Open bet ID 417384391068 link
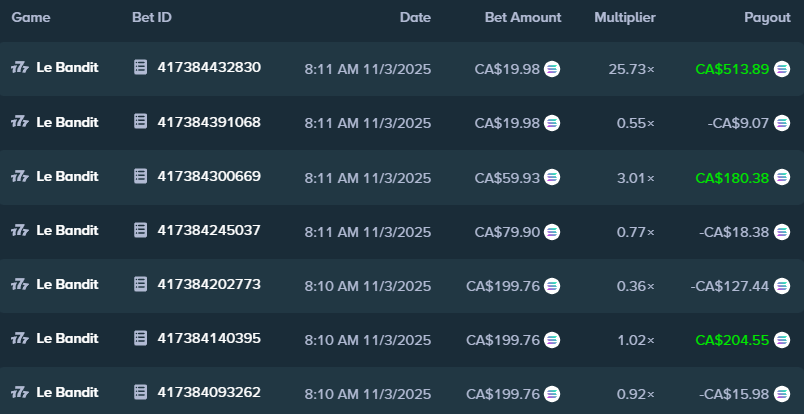804x414 pixels. tap(209, 122)
